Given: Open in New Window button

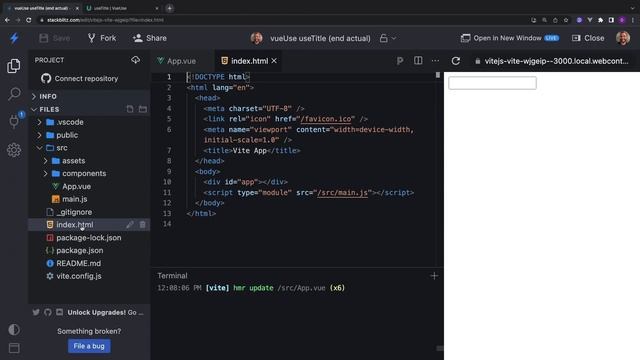Looking at the screenshot, I should click(x=509, y=38).
